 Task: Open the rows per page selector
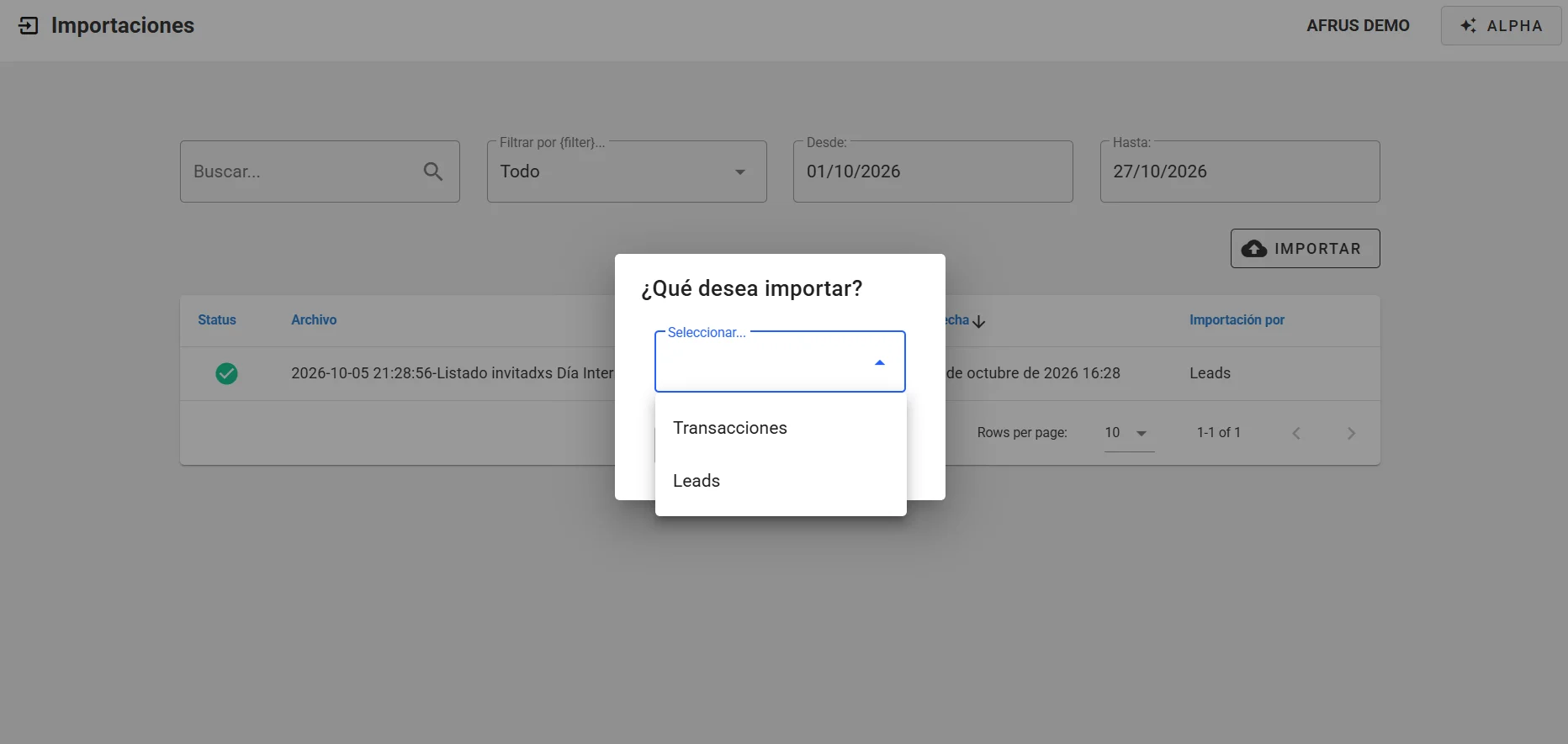1129,433
